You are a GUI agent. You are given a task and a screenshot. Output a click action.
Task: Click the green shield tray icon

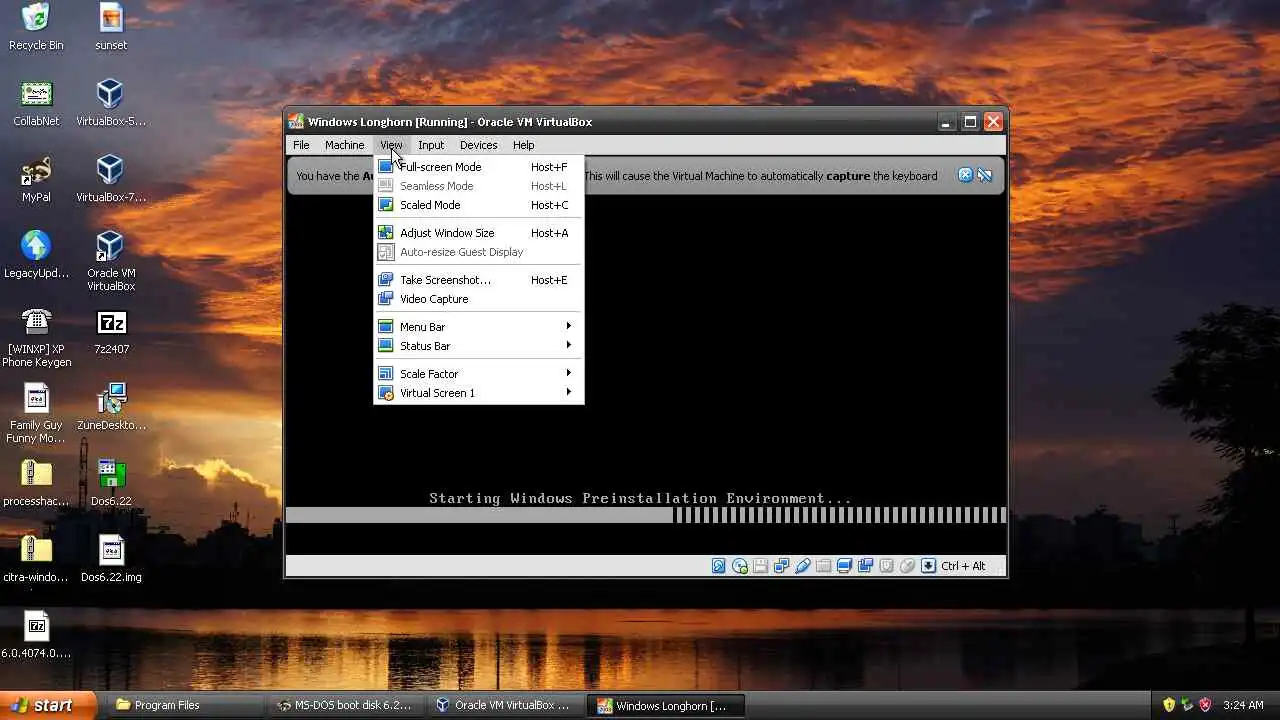(1187, 705)
